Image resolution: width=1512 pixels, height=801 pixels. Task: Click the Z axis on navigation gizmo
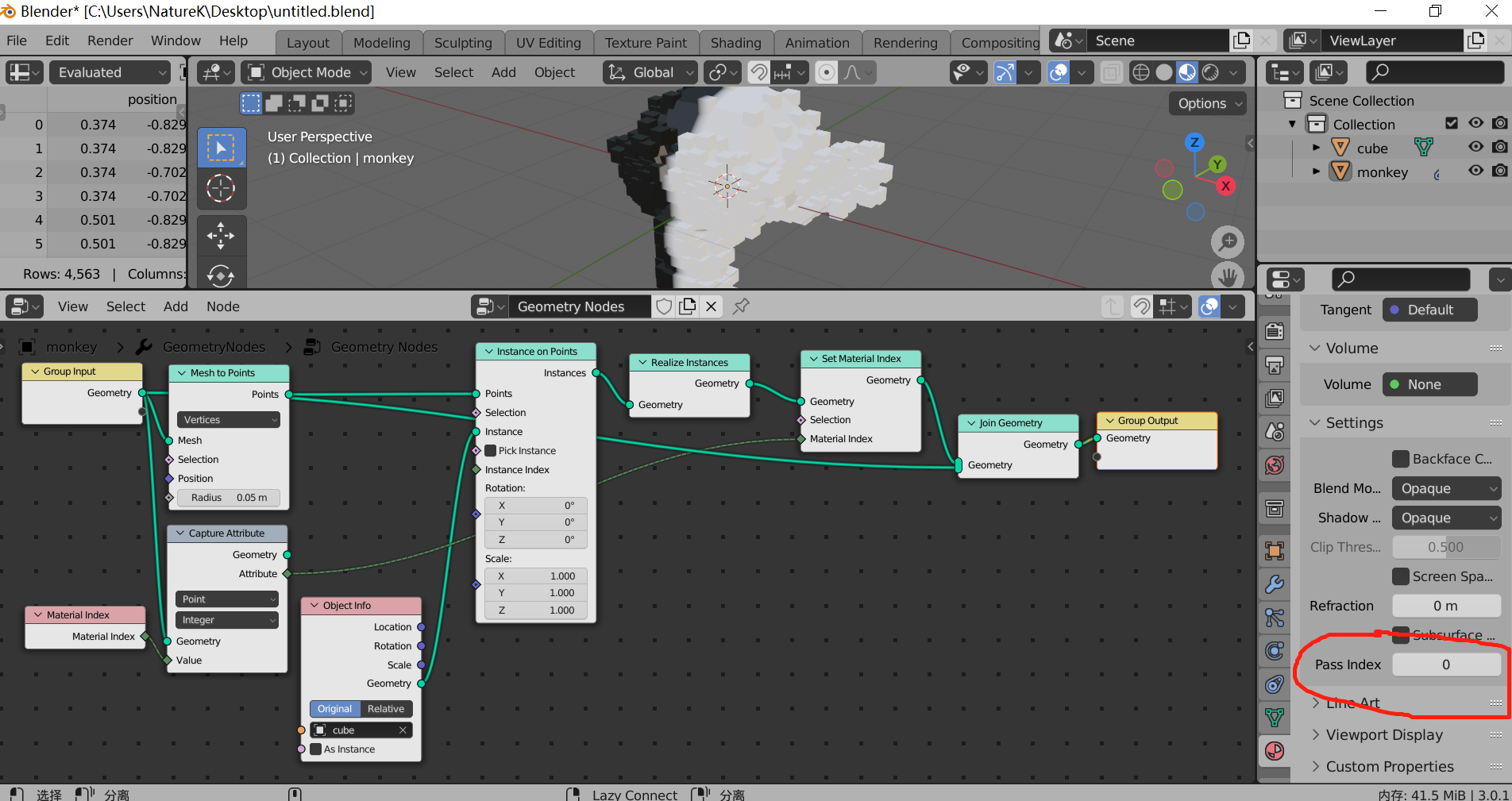click(1194, 143)
